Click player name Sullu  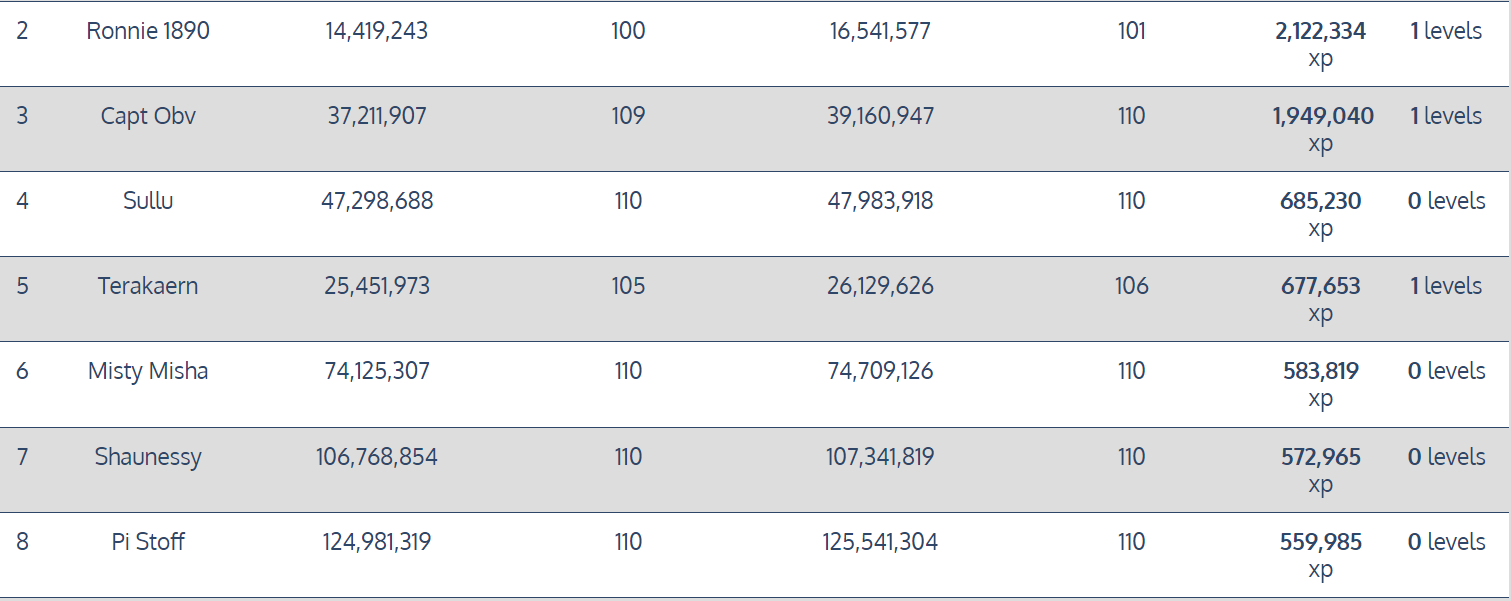pyautogui.click(x=148, y=201)
